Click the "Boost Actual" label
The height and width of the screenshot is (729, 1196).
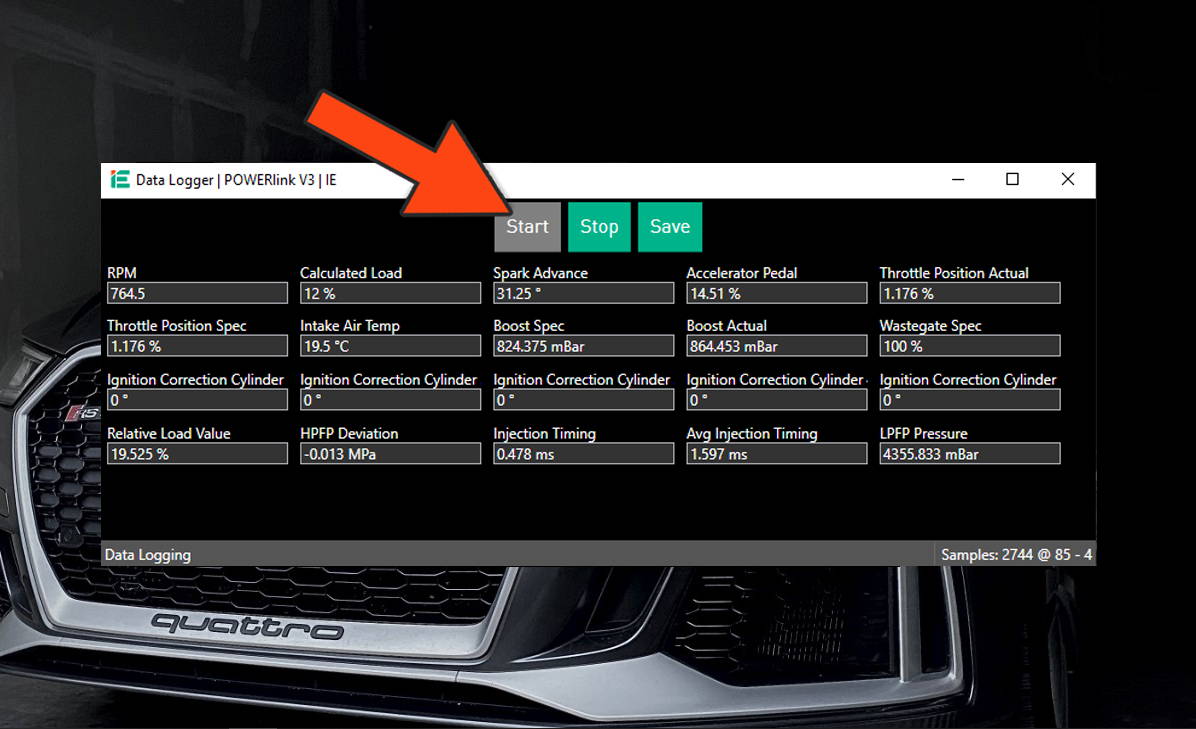pos(727,326)
